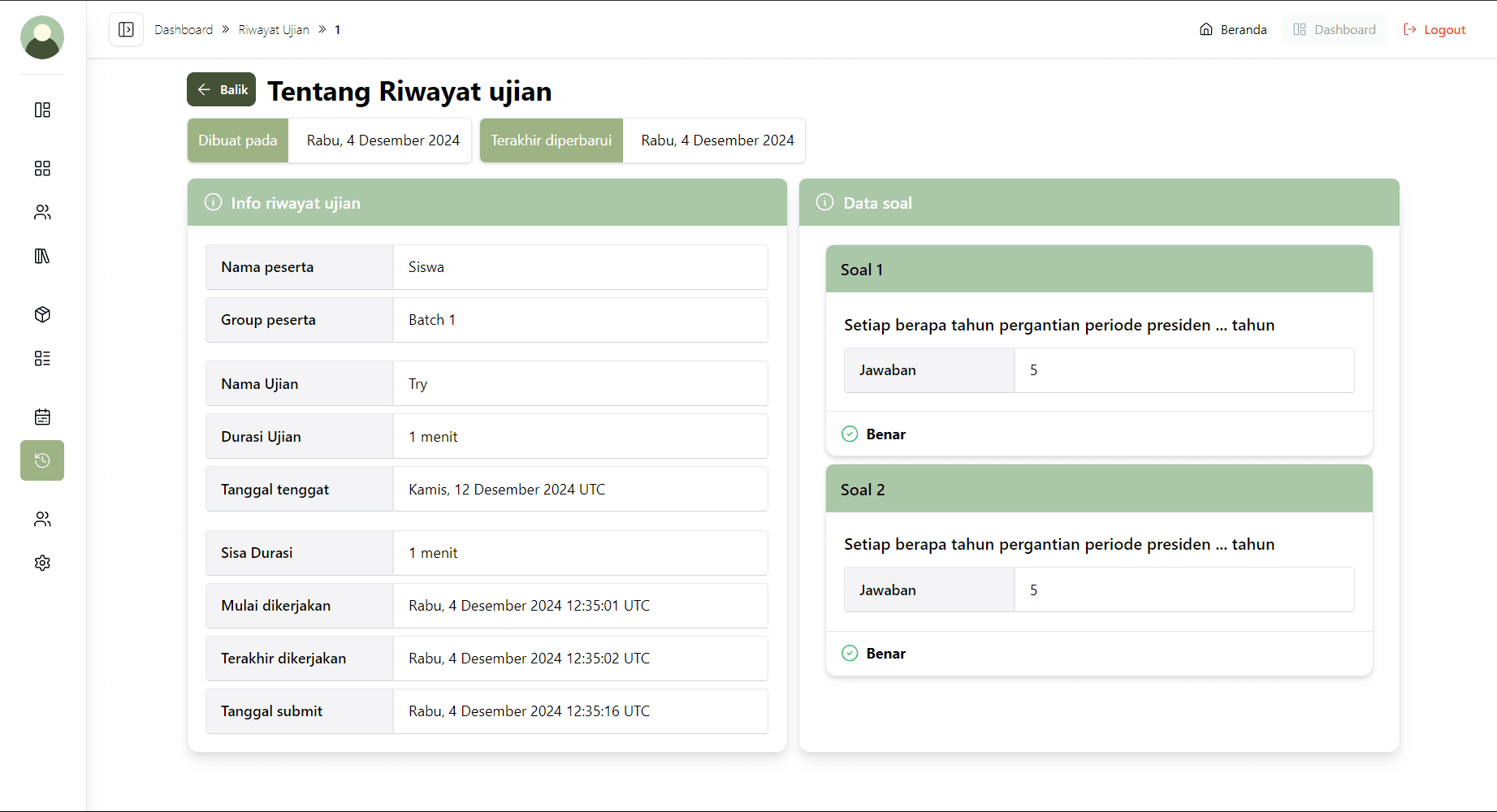Screen dimensions: 1497x812
Task: Toggle the sidebar panel collapse button
Action: coord(126,29)
